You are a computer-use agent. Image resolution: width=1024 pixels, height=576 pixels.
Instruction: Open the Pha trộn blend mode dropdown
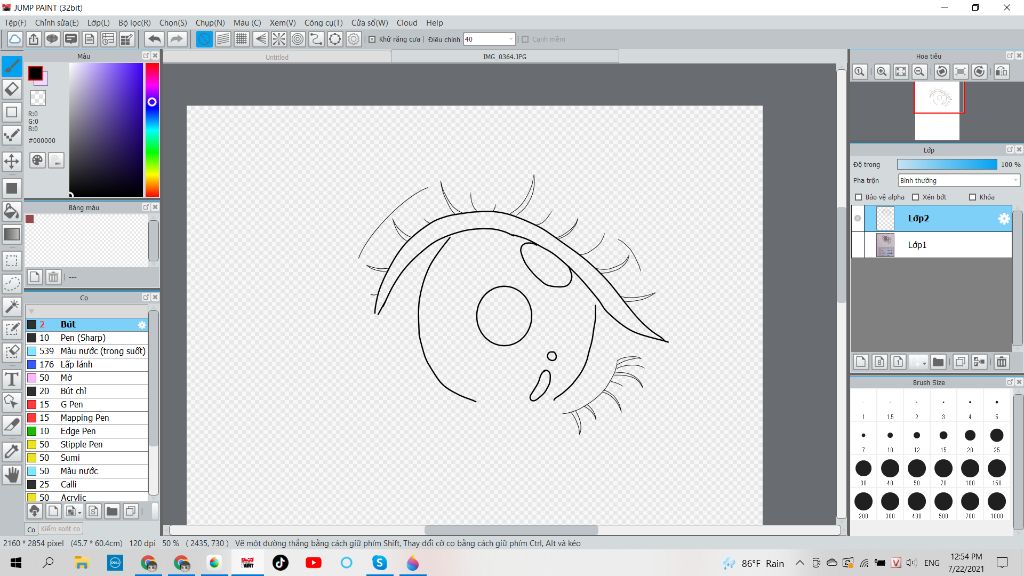coord(958,180)
